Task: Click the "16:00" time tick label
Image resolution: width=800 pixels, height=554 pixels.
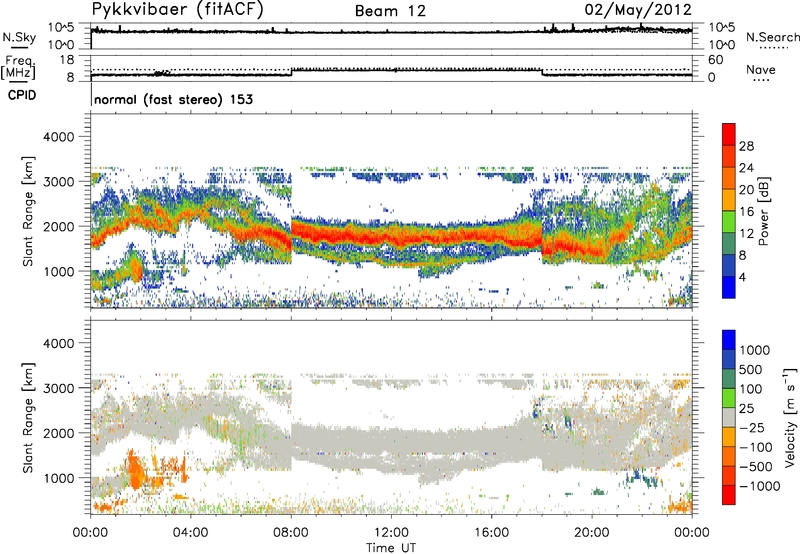Action: pyautogui.click(x=491, y=533)
